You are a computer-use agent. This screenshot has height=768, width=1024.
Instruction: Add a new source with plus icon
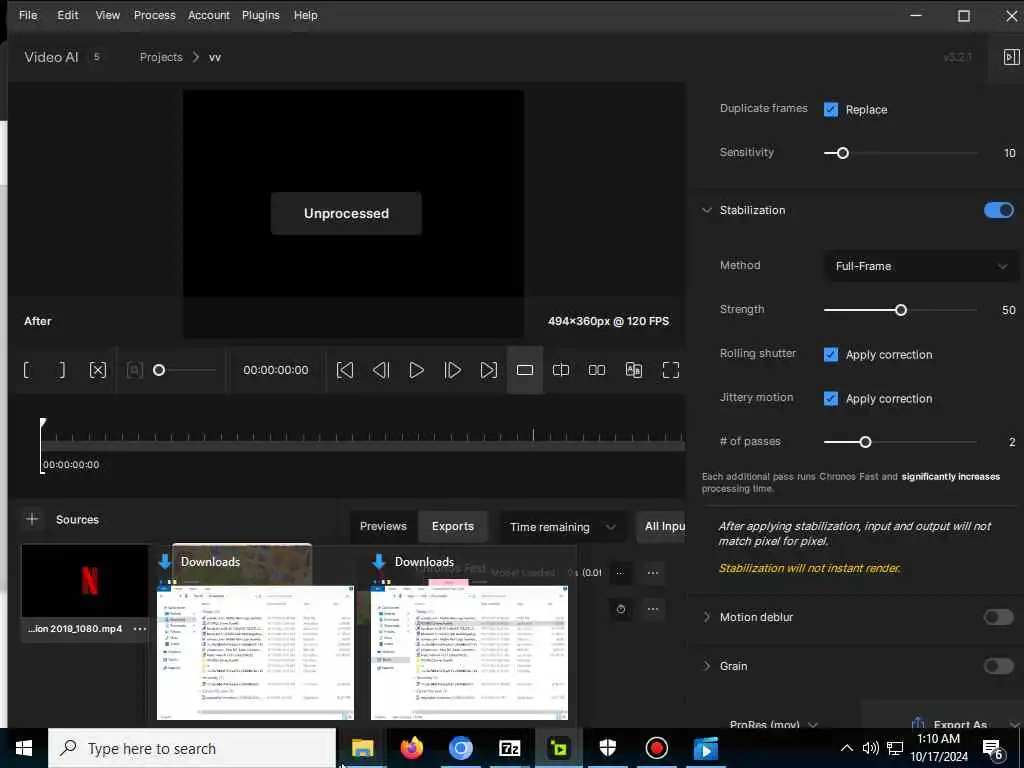click(x=32, y=519)
